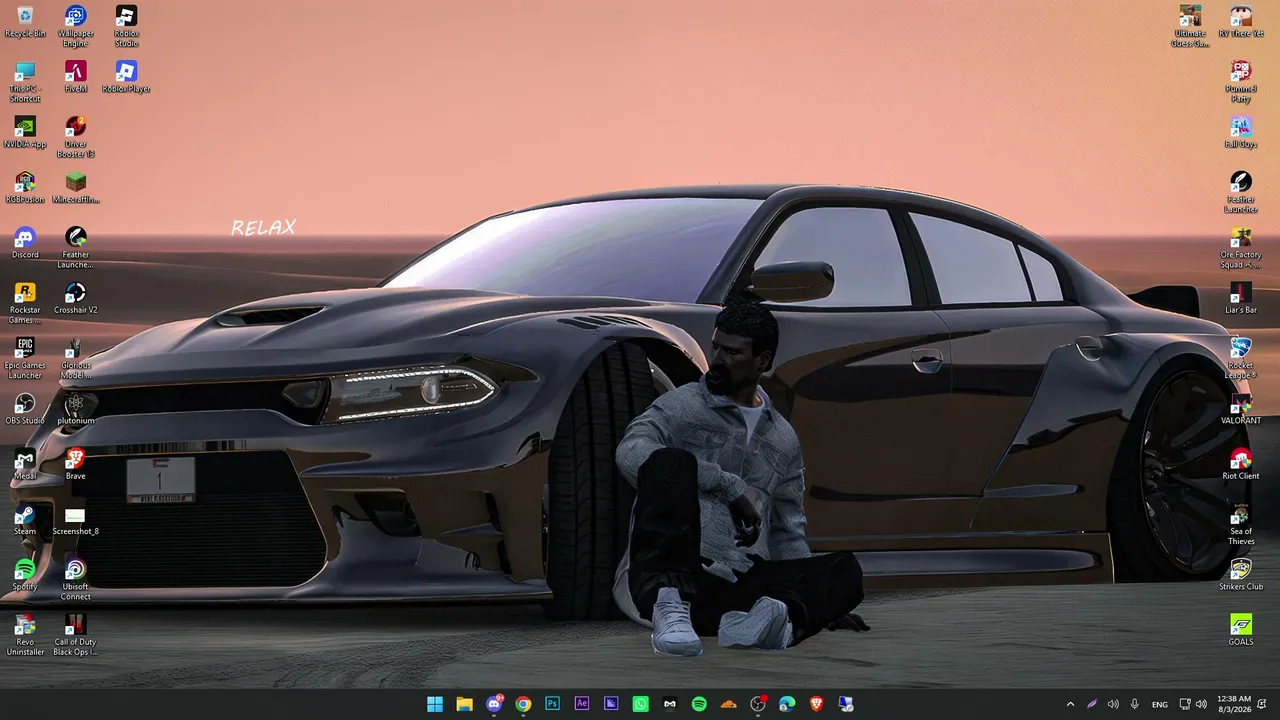Select the Rocket League shortcut
Image resolution: width=1280 pixels, height=720 pixels.
(x=1241, y=358)
